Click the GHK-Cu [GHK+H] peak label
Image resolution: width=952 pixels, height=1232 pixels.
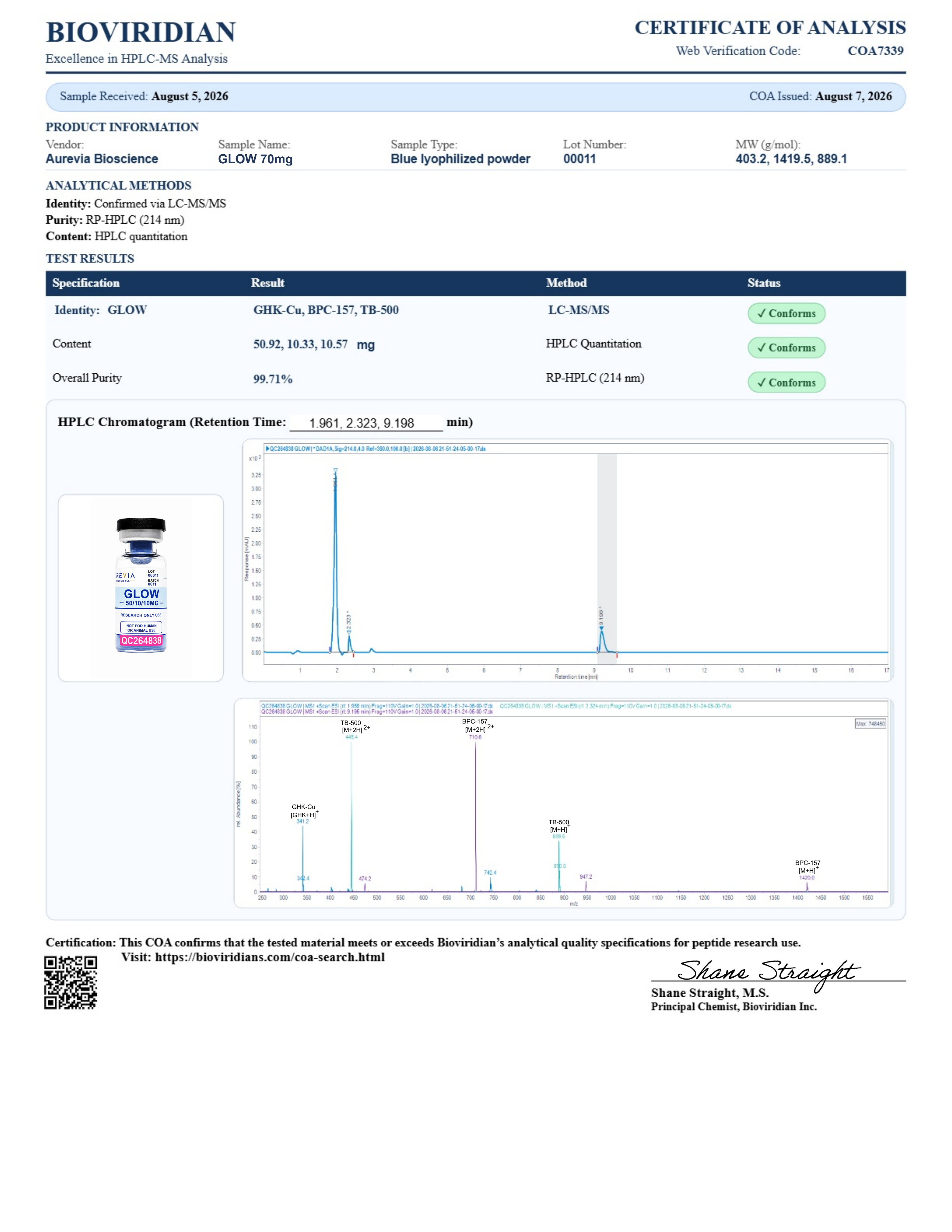click(304, 811)
